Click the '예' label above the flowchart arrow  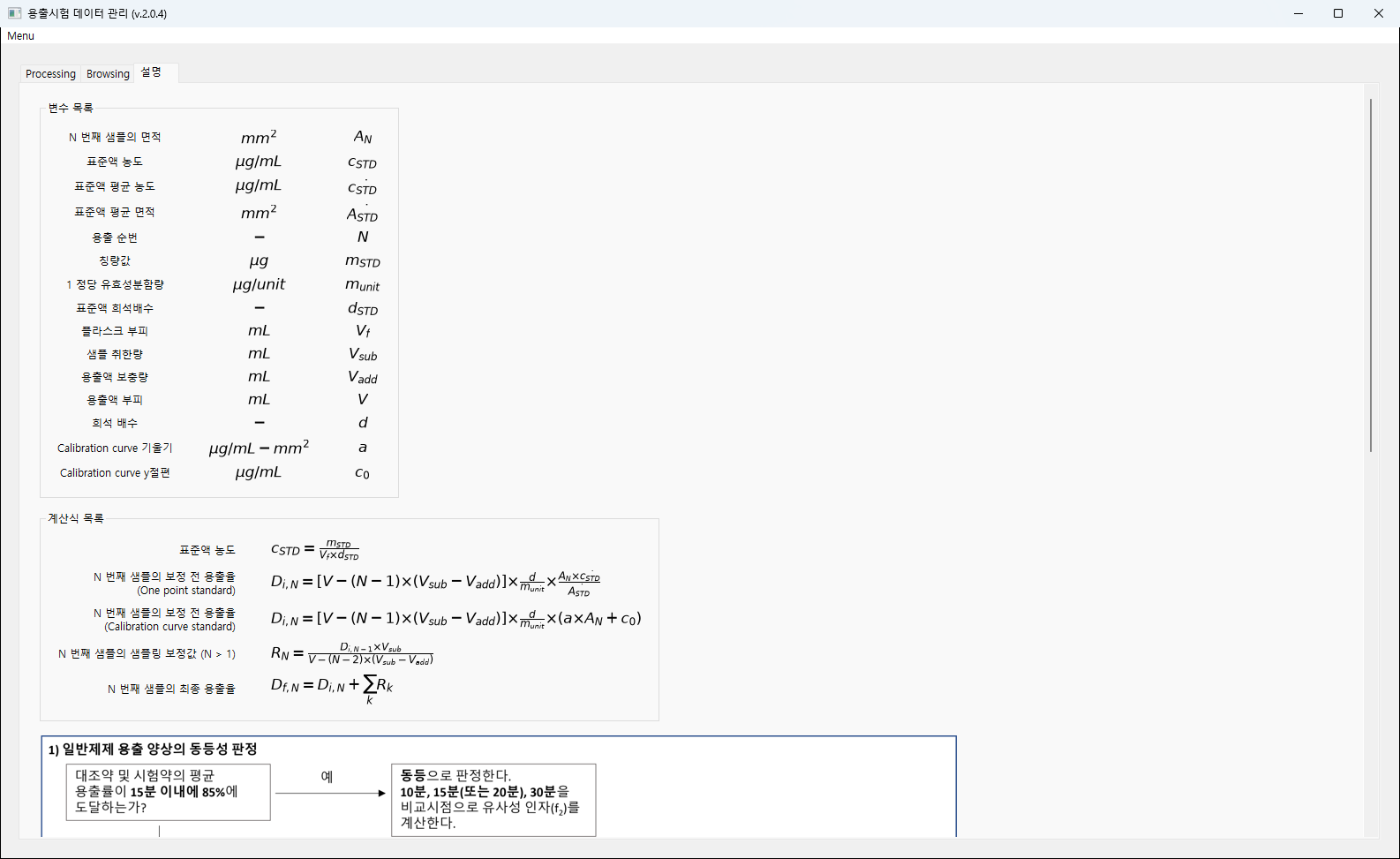pyautogui.click(x=327, y=777)
